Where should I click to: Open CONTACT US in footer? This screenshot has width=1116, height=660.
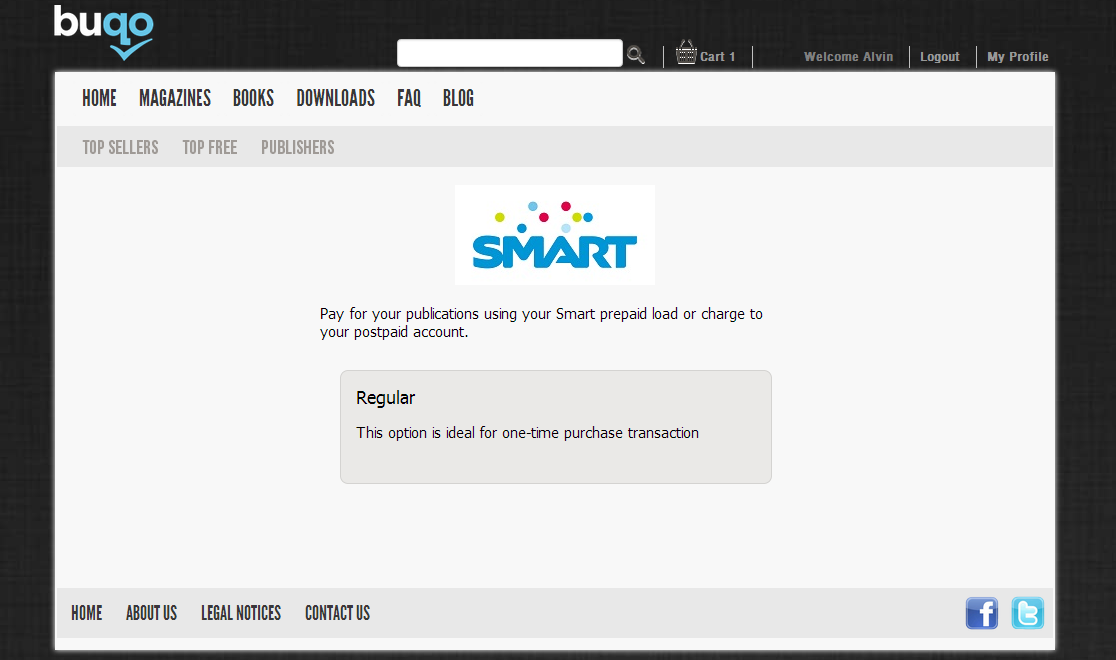[338, 613]
